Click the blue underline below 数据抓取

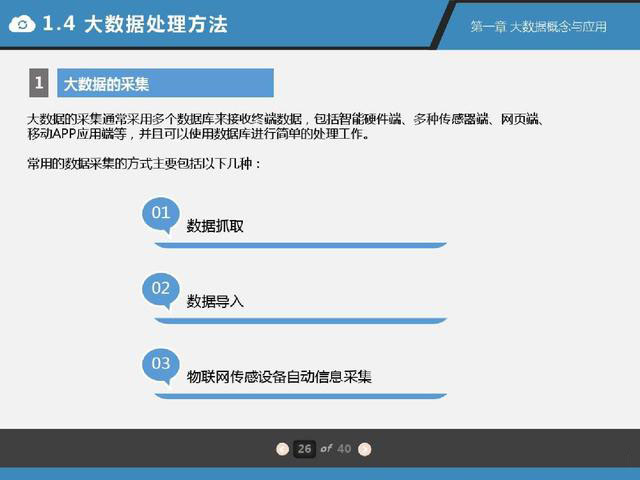coord(300,245)
